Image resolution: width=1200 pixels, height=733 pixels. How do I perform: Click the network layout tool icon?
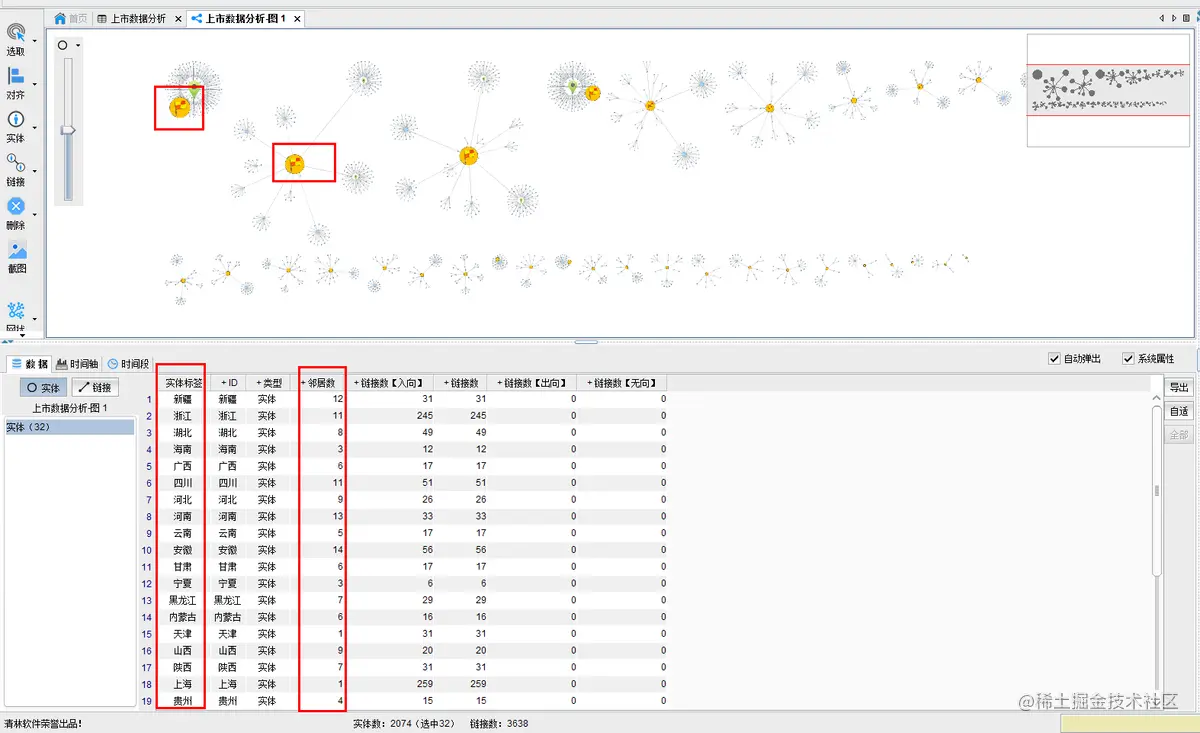tap(16, 311)
